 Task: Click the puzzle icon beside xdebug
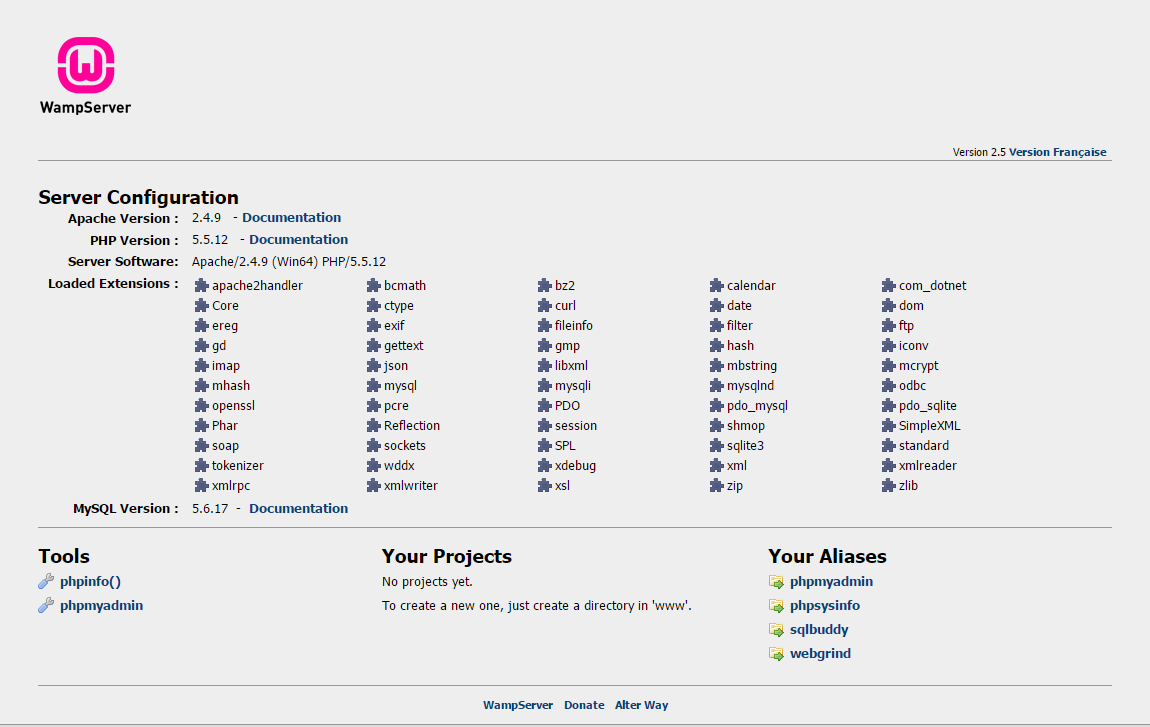click(544, 465)
